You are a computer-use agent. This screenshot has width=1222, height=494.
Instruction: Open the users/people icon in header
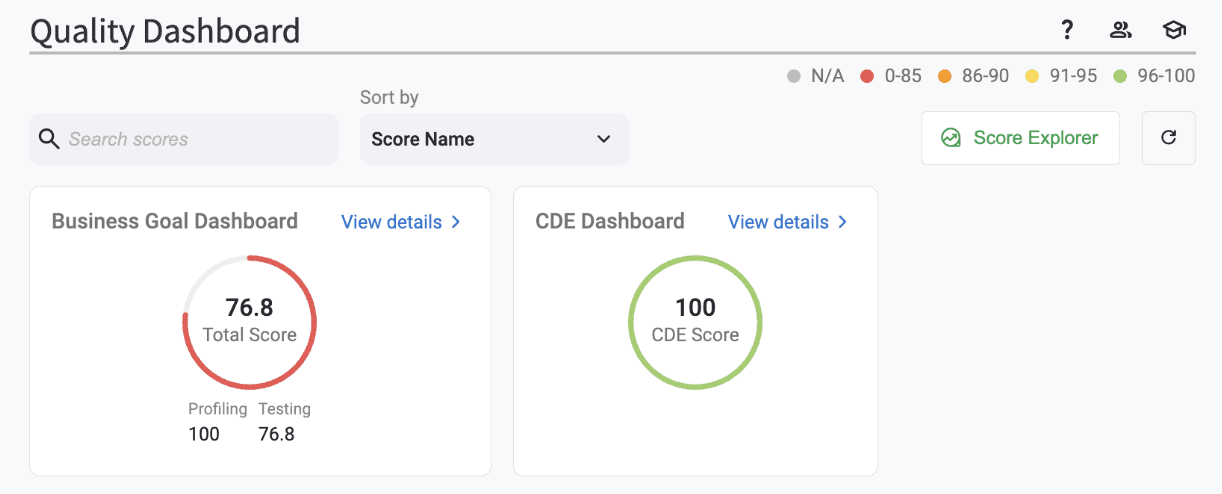(1120, 30)
